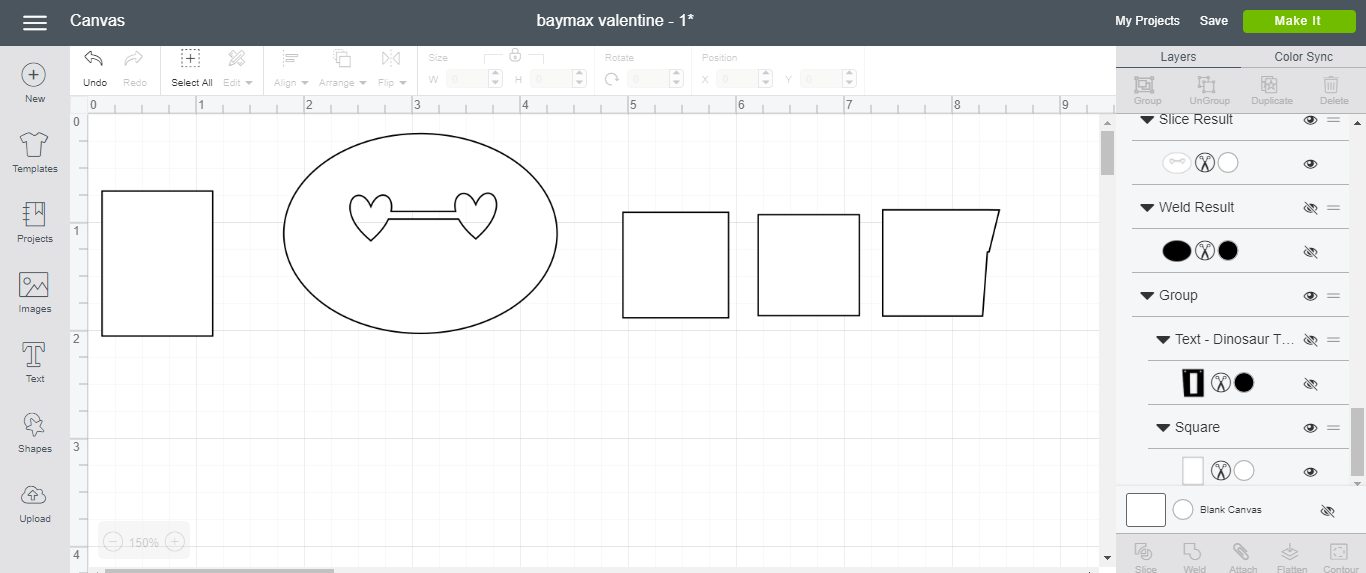Collapse the Text - Dinosaur layer
This screenshot has width=1366, height=573.
[x=1163, y=340]
